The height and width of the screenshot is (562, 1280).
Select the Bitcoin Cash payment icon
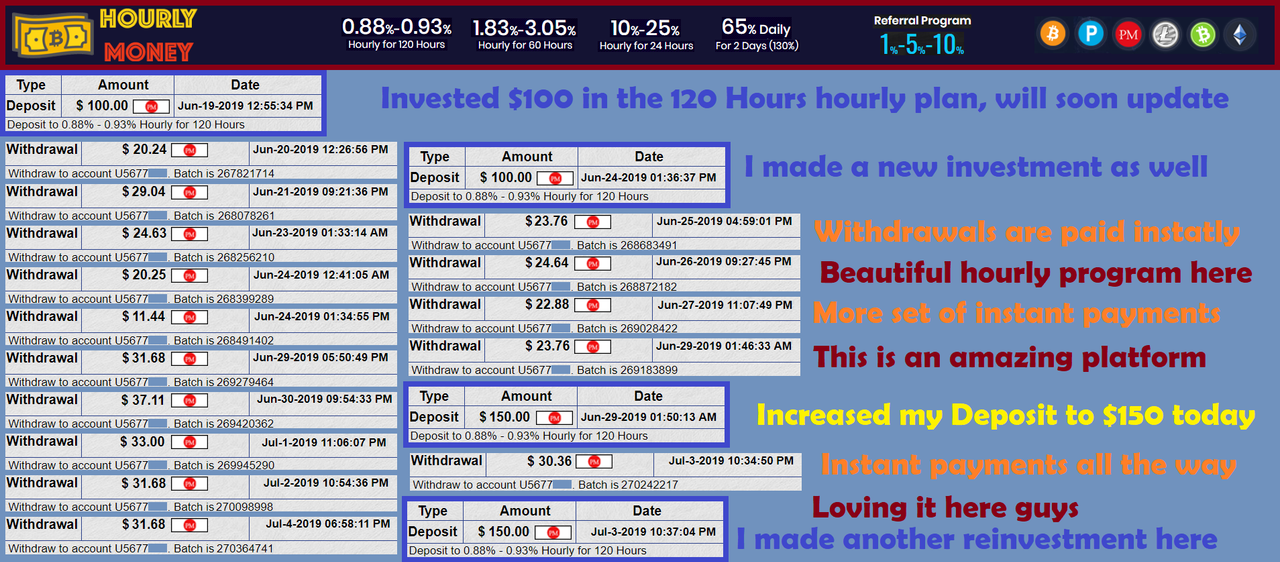click(1202, 34)
